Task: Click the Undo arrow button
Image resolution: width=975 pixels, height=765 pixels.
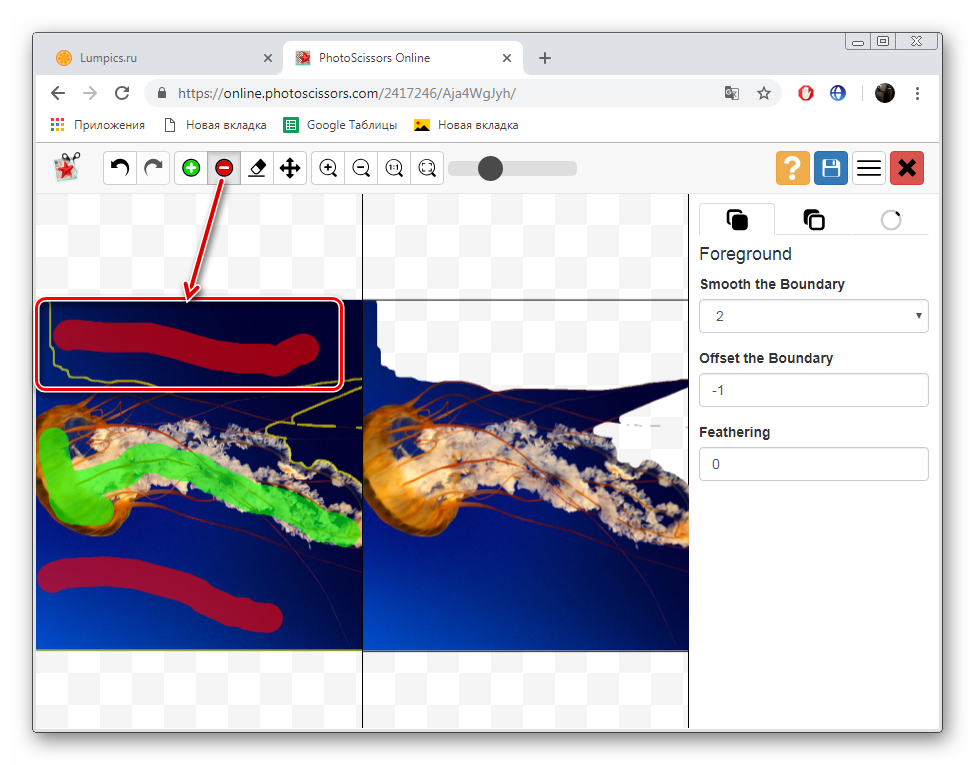Action: pos(120,168)
